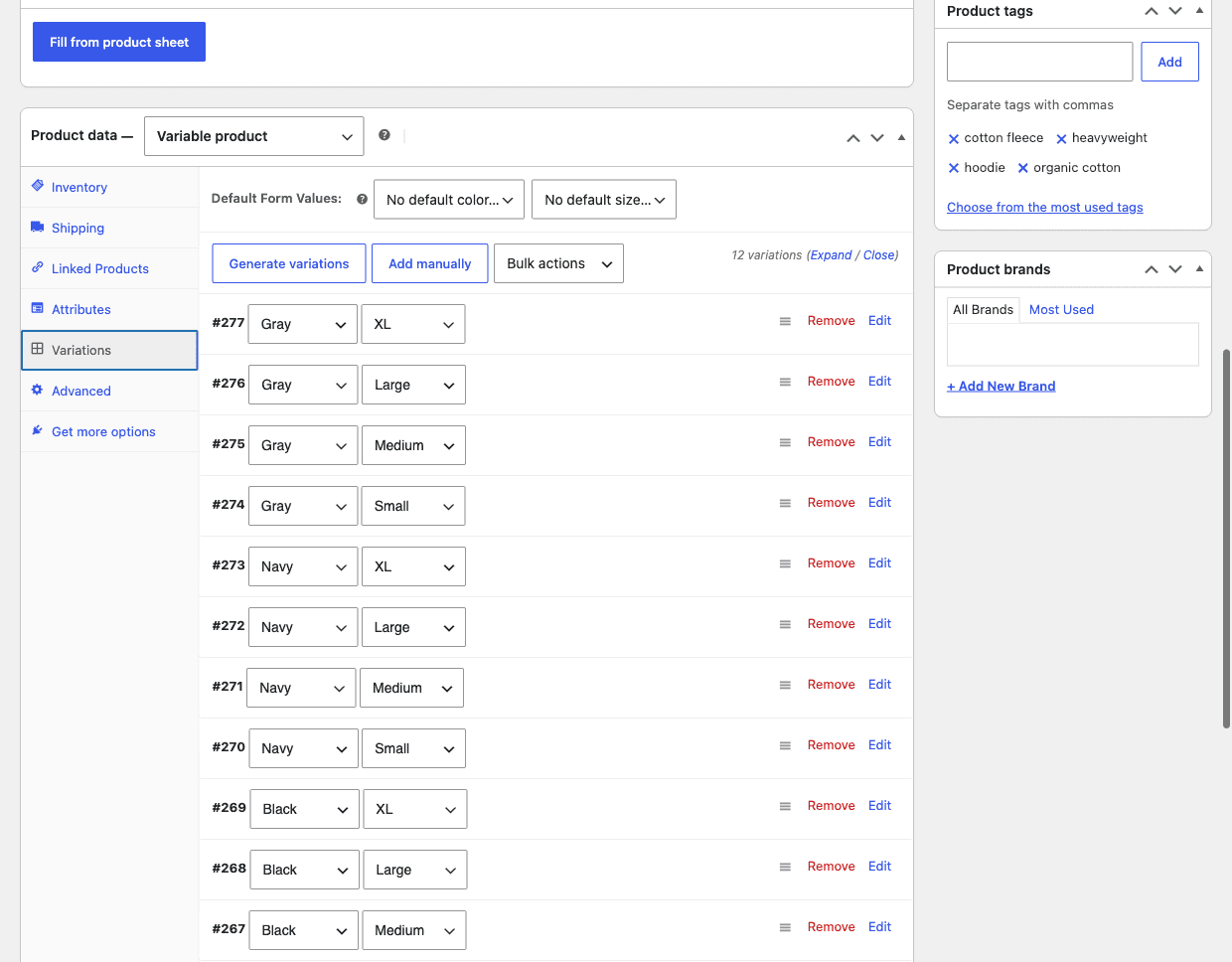Edit variation #267
Viewport: 1232px width, 962px height.
(x=879, y=927)
